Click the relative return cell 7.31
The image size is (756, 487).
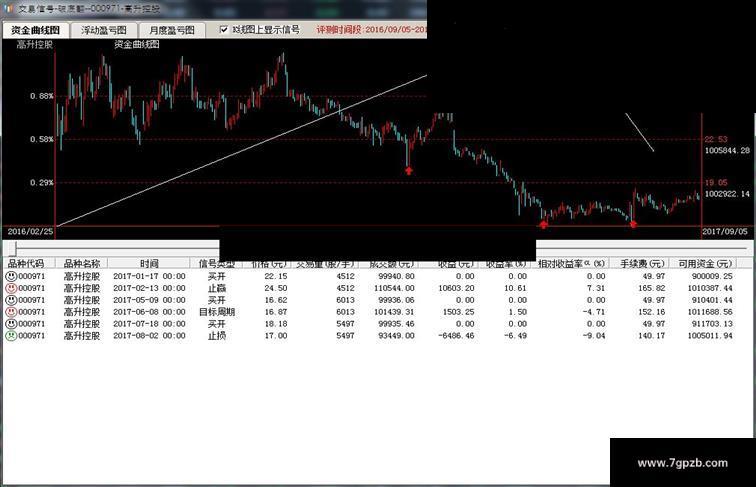coord(596,288)
